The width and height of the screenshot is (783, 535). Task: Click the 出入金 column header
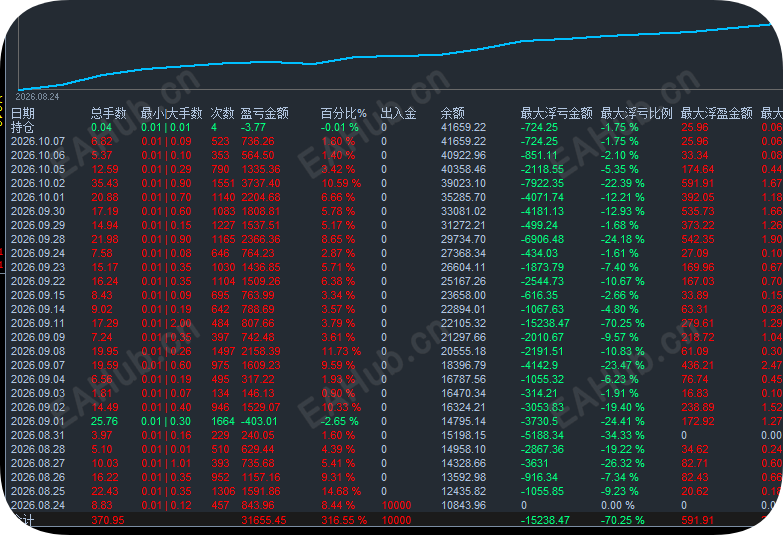398,113
